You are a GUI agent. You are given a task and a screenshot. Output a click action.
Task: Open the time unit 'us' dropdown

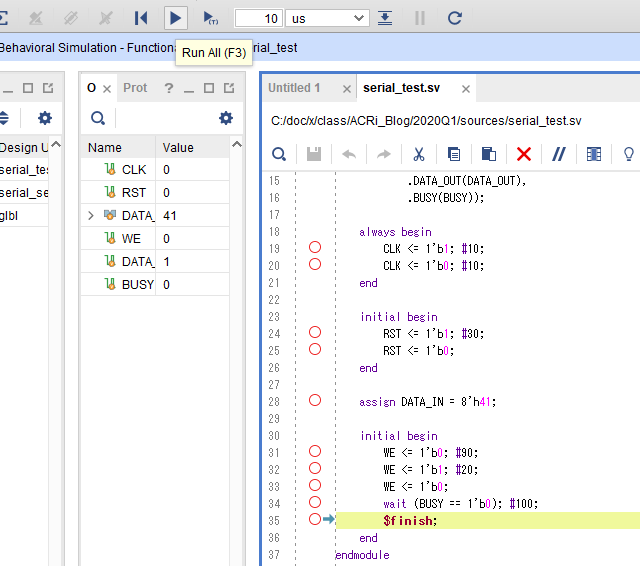[x=327, y=18]
